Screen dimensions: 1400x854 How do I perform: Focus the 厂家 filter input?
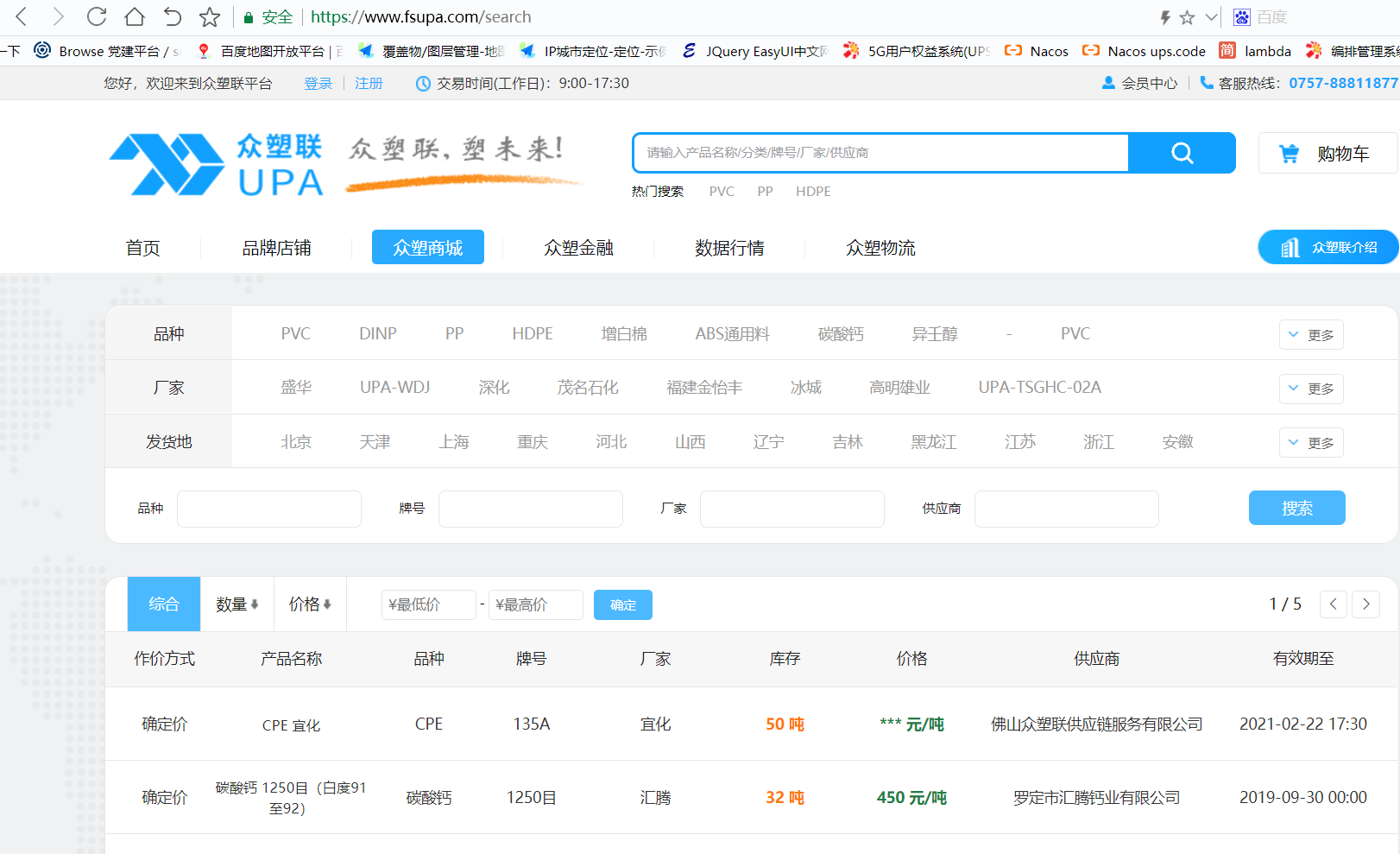click(792, 509)
